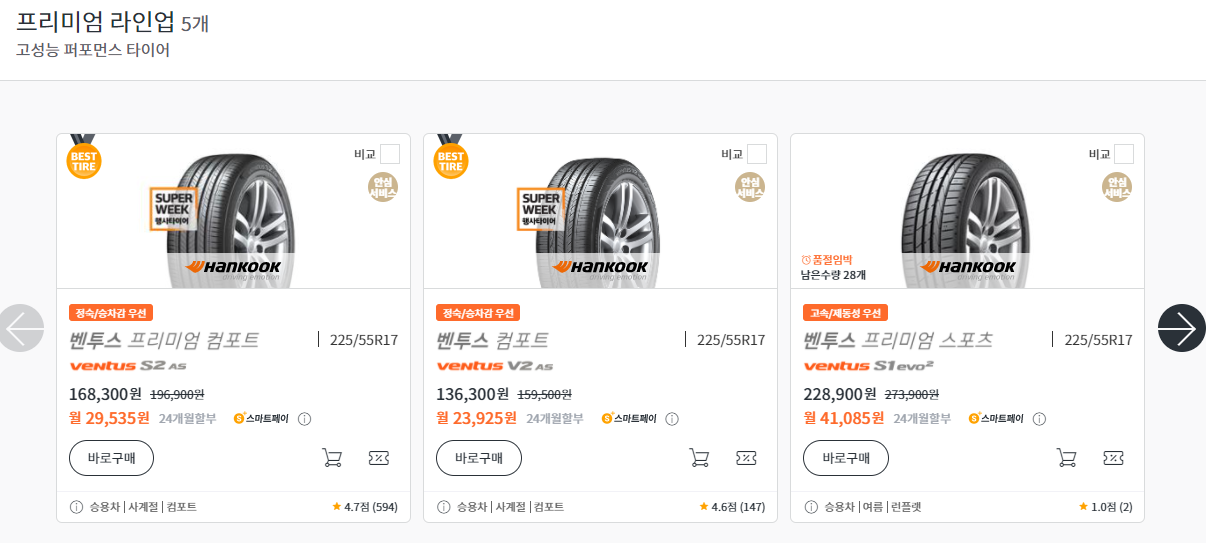
Task: Click BEST TIRE badge on Ventus V2 AS card
Action: click(451, 158)
